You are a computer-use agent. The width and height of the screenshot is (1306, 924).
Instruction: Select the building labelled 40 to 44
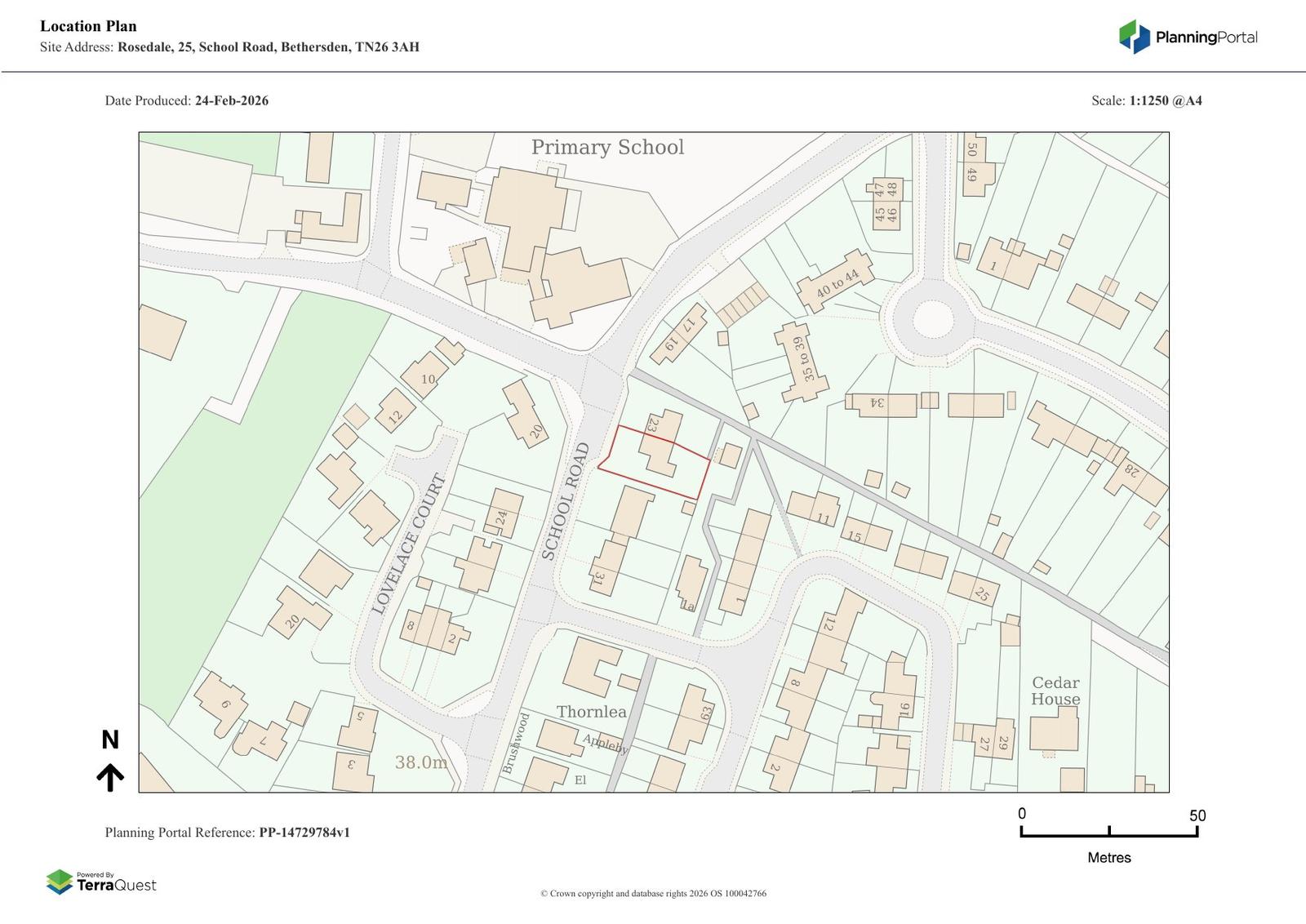835,282
